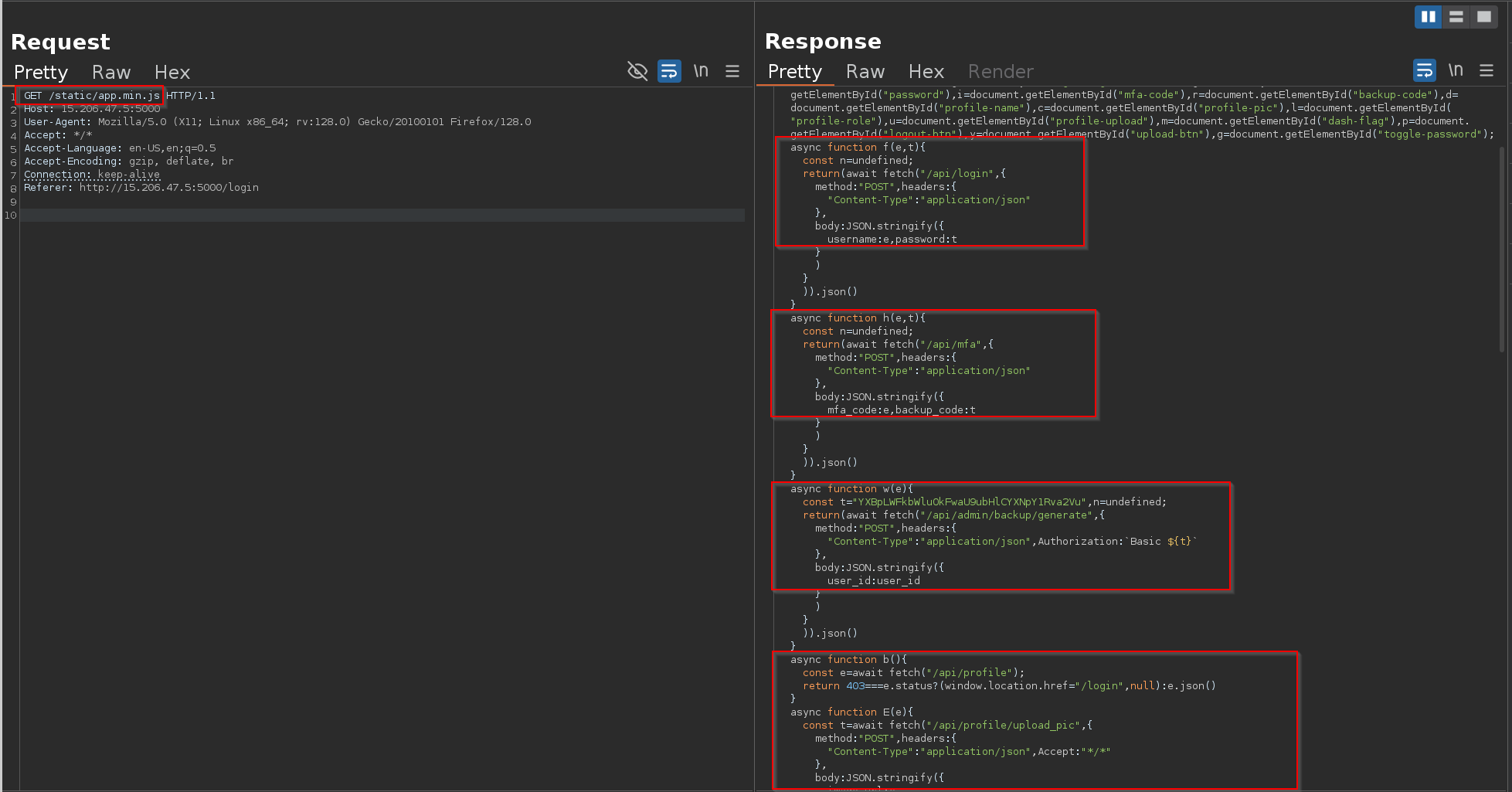Click the empty line 10 in Request editor

pos(382,216)
